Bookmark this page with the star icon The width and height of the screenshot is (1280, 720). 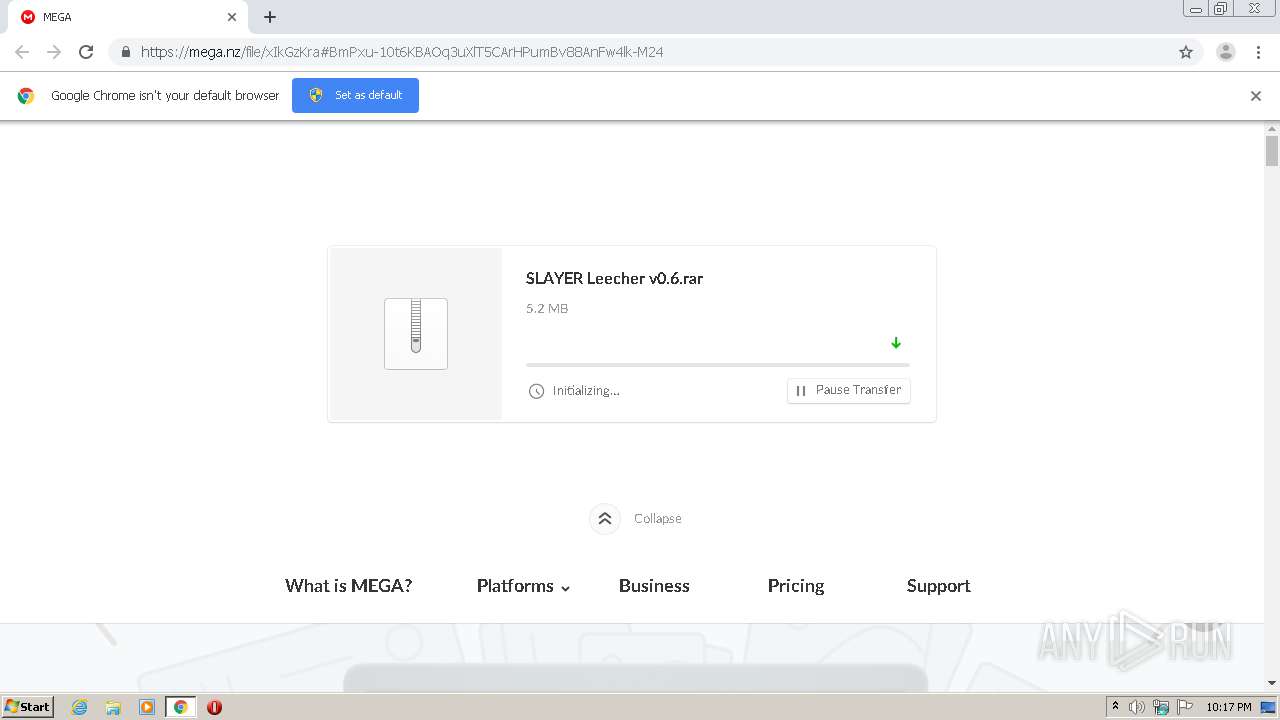click(x=1186, y=52)
